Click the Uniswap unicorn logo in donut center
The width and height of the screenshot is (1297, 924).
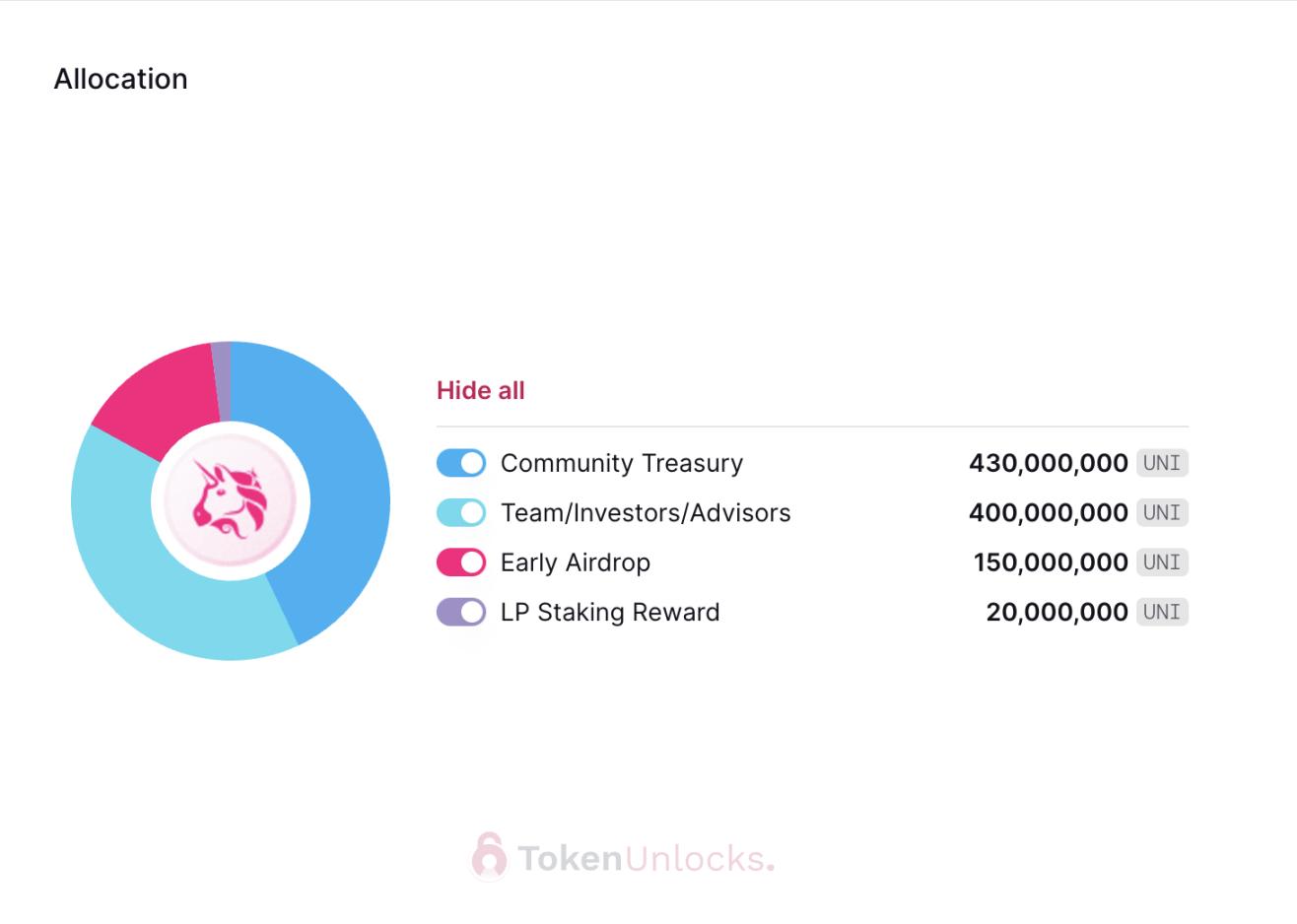230,500
